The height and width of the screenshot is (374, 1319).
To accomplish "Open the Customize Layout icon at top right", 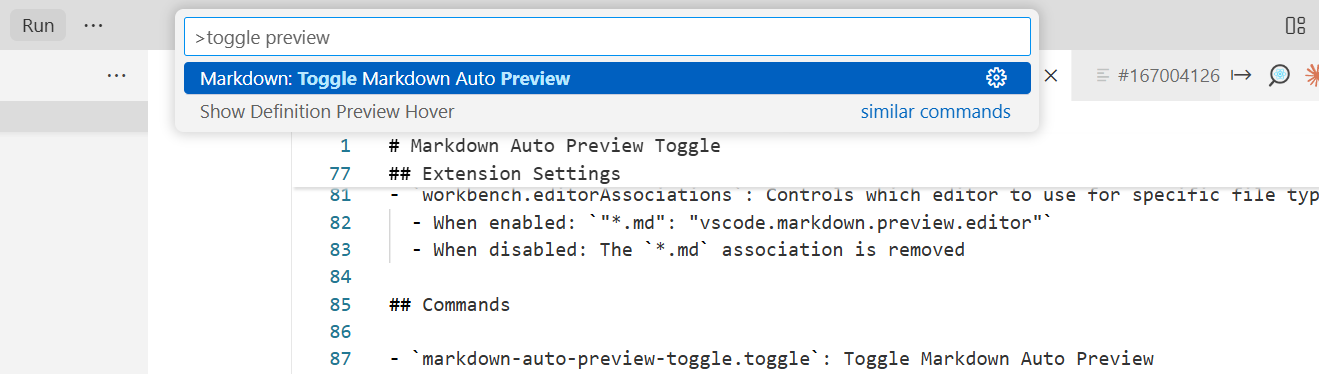I will [1295, 26].
